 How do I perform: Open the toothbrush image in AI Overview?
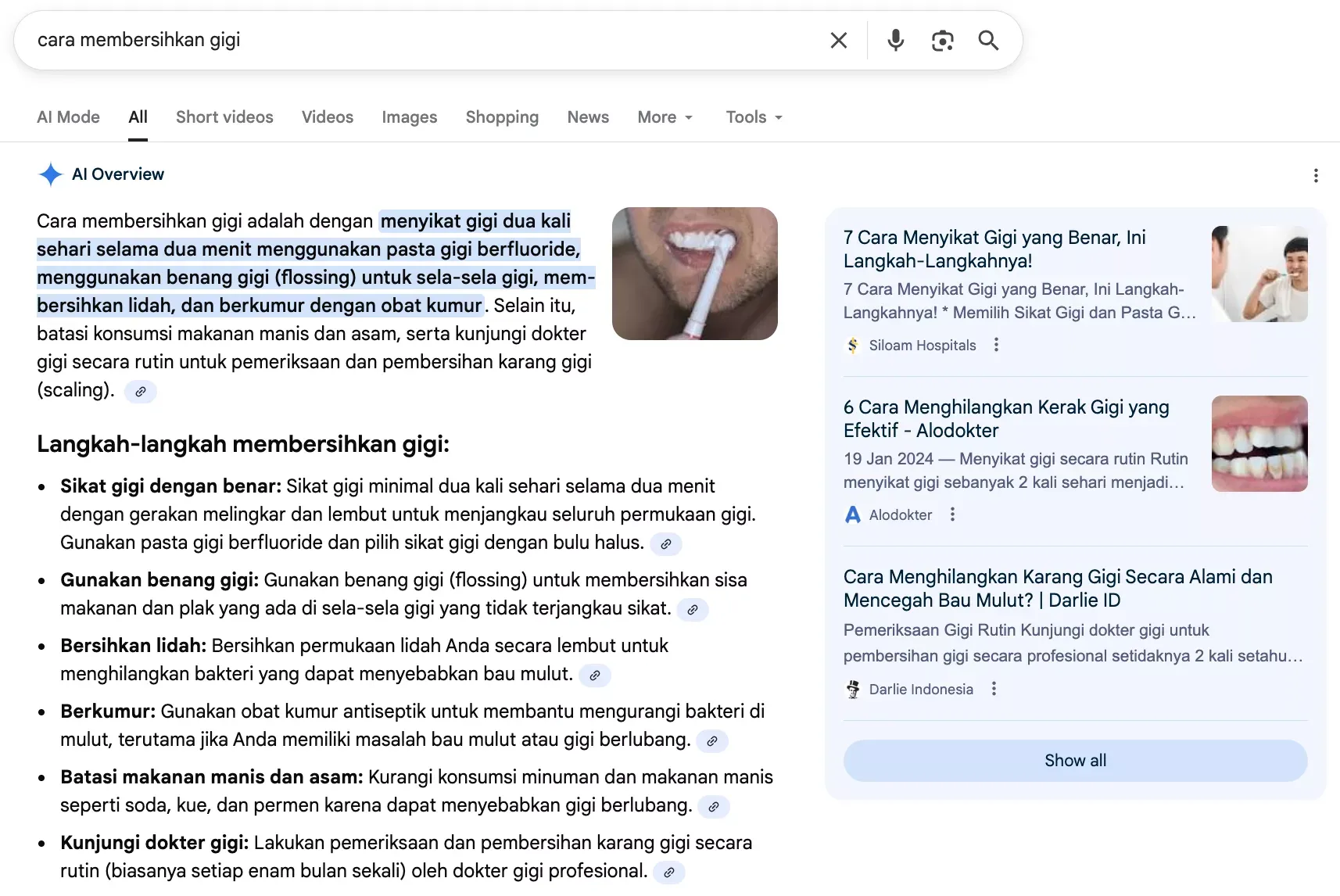(695, 274)
